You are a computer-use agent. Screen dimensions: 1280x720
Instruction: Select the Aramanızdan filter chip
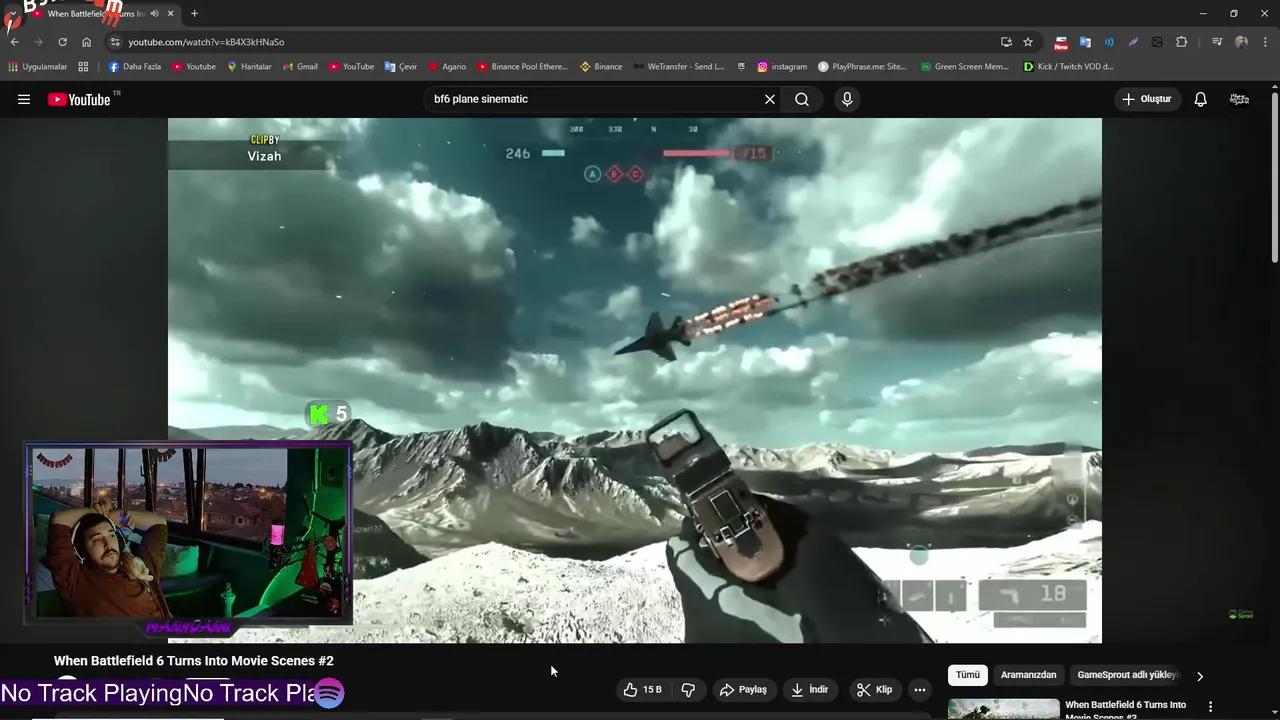[1028, 675]
